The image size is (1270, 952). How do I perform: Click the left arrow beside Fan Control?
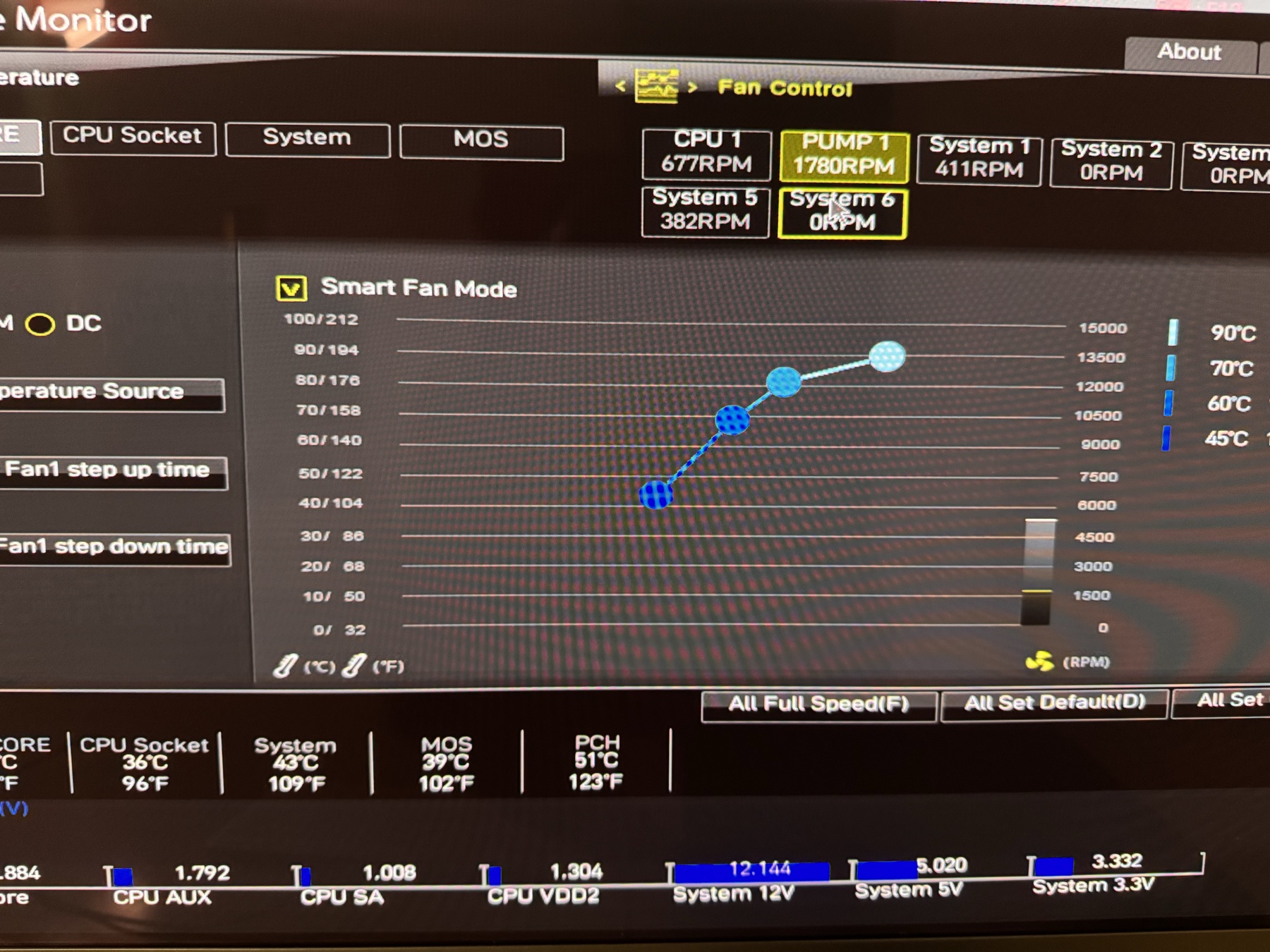click(x=621, y=86)
